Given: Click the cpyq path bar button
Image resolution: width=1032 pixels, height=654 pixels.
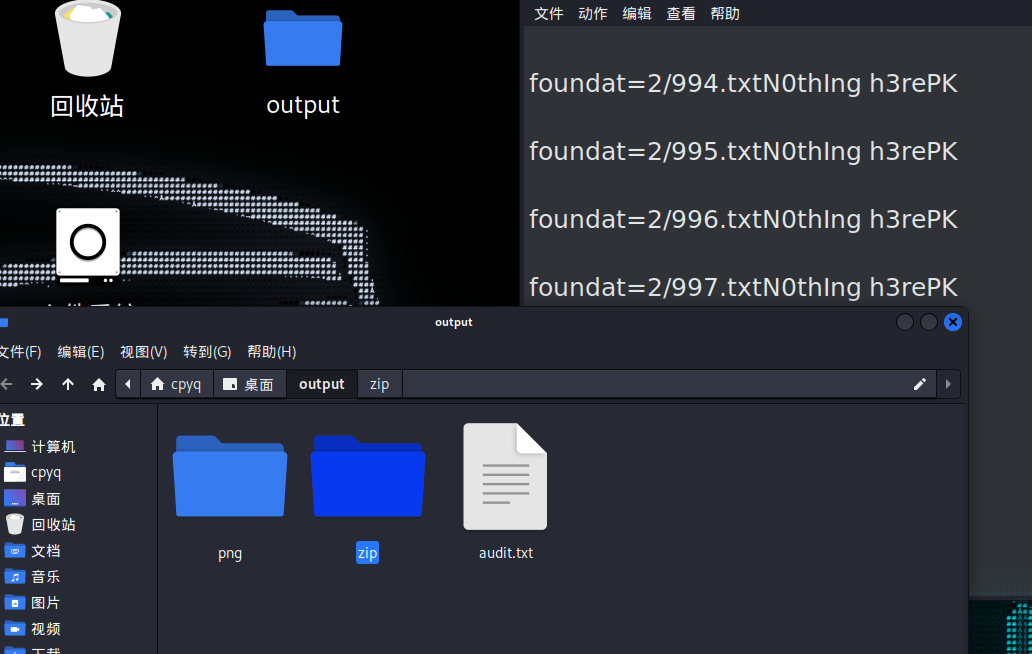Looking at the screenshot, I should 176,384.
